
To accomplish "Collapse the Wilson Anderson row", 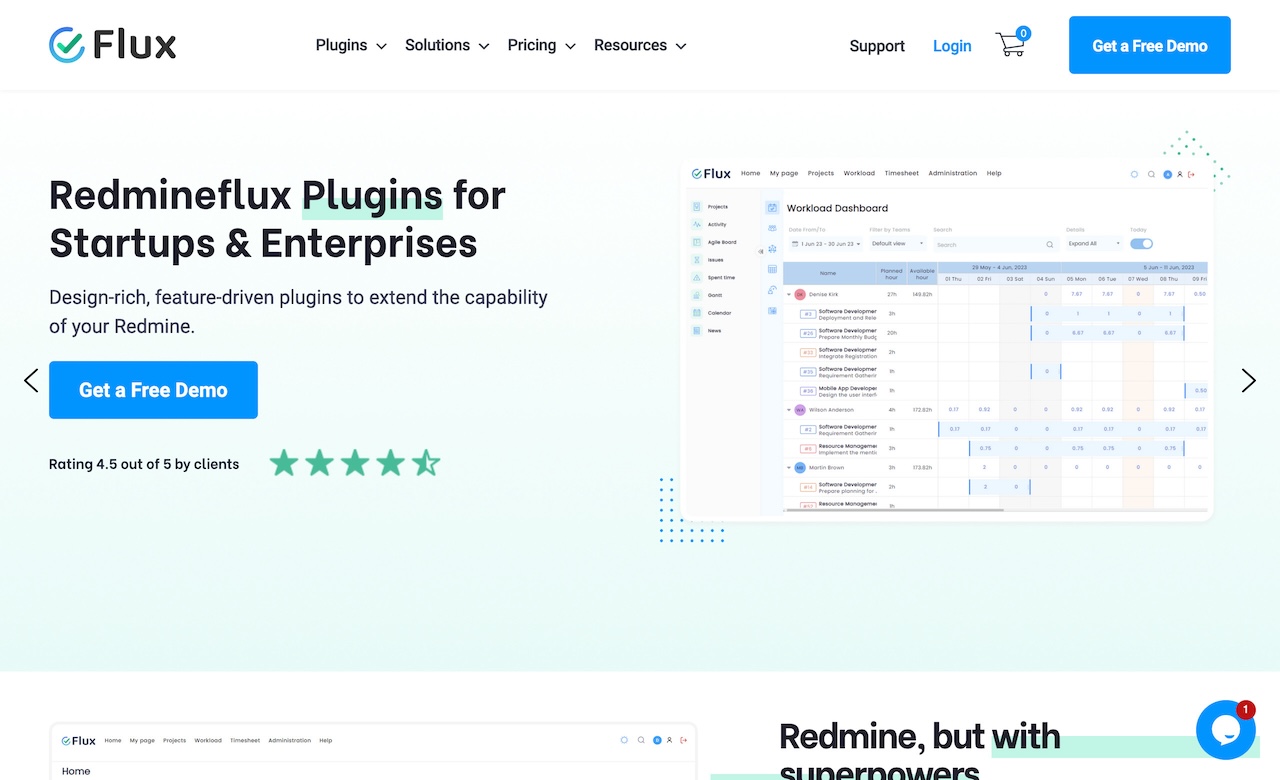I will point(788,410).
